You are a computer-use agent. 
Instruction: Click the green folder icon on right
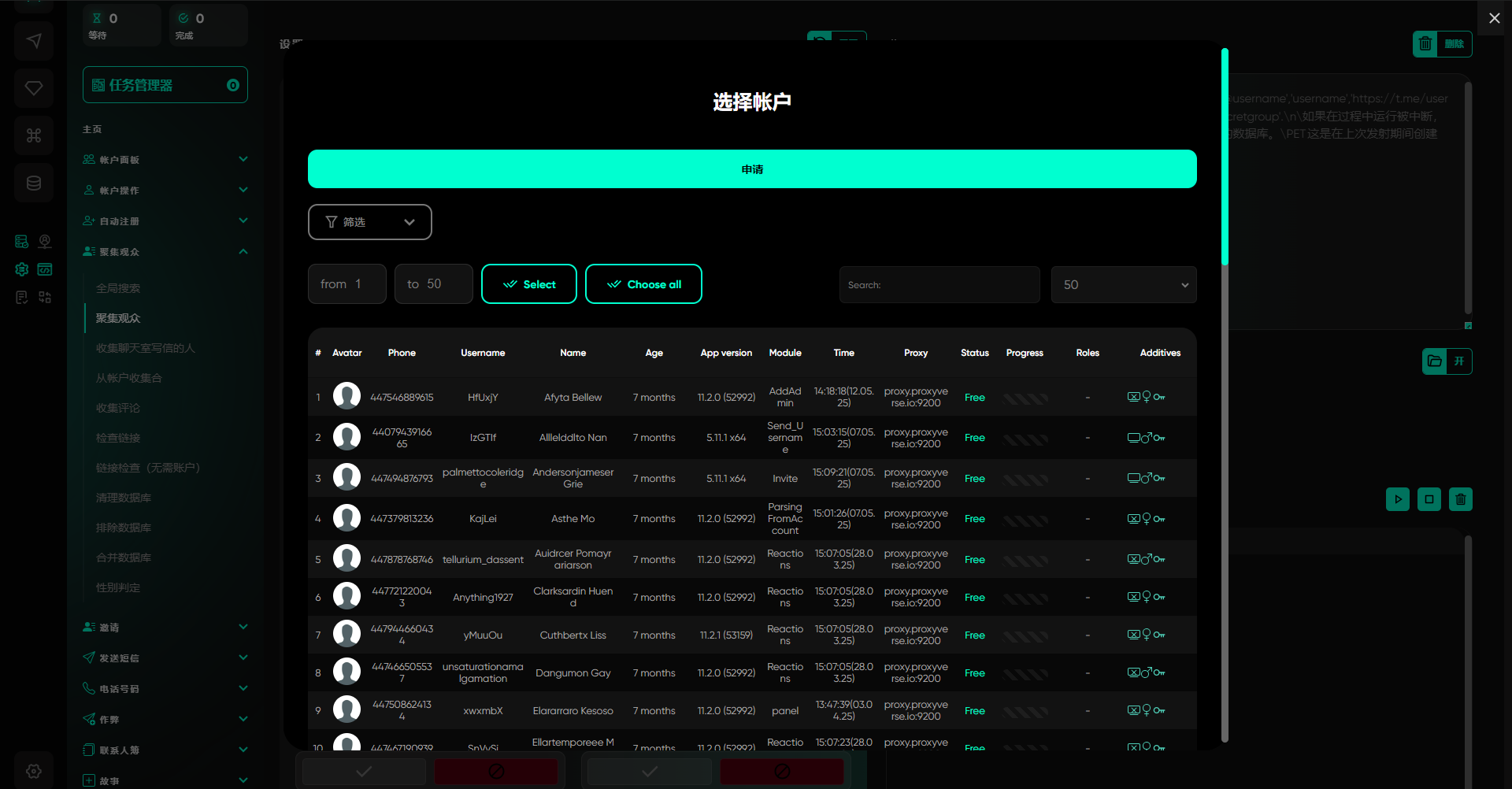pos(1435,361)
